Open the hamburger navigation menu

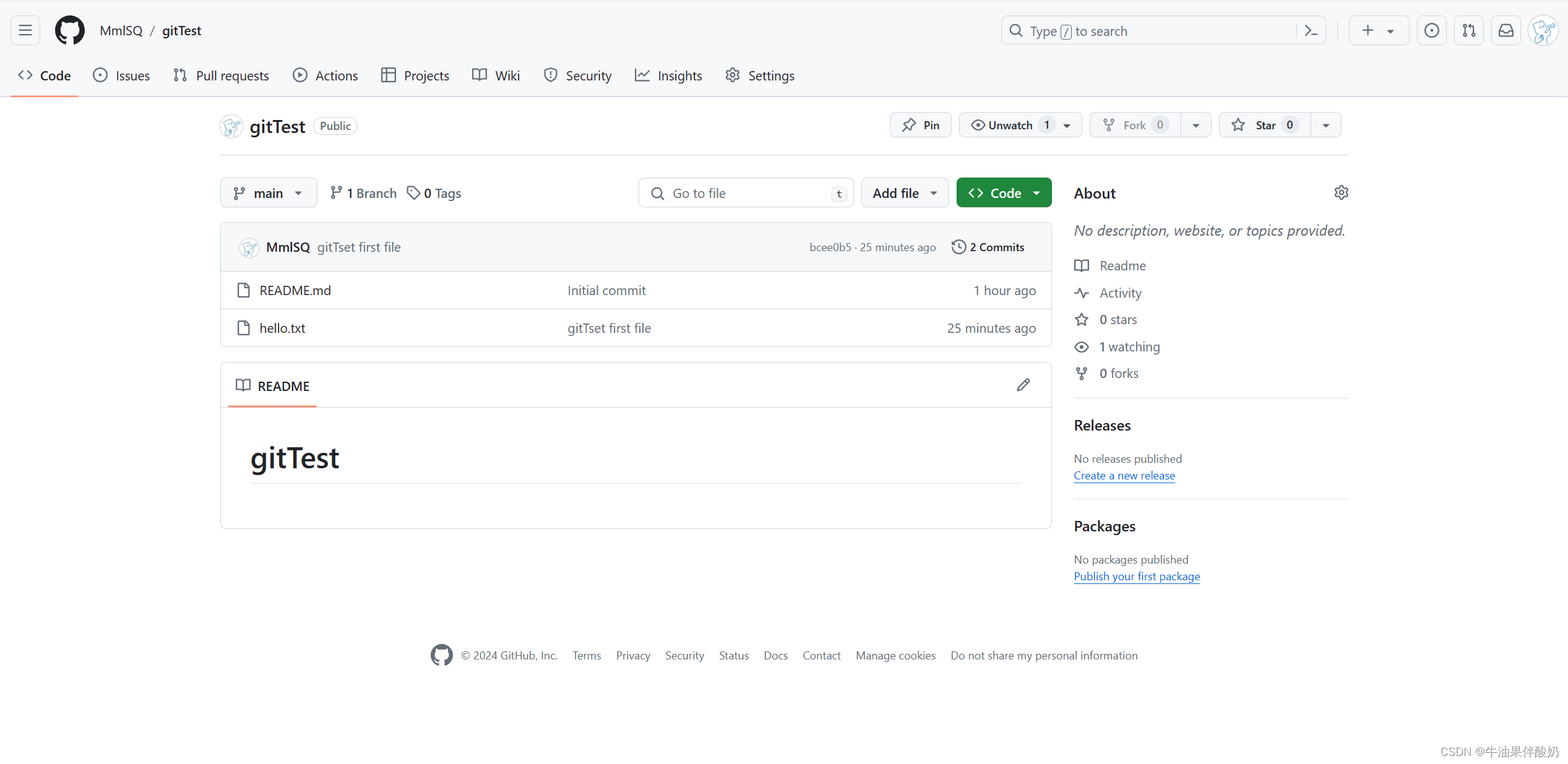[x=25, y=30]
